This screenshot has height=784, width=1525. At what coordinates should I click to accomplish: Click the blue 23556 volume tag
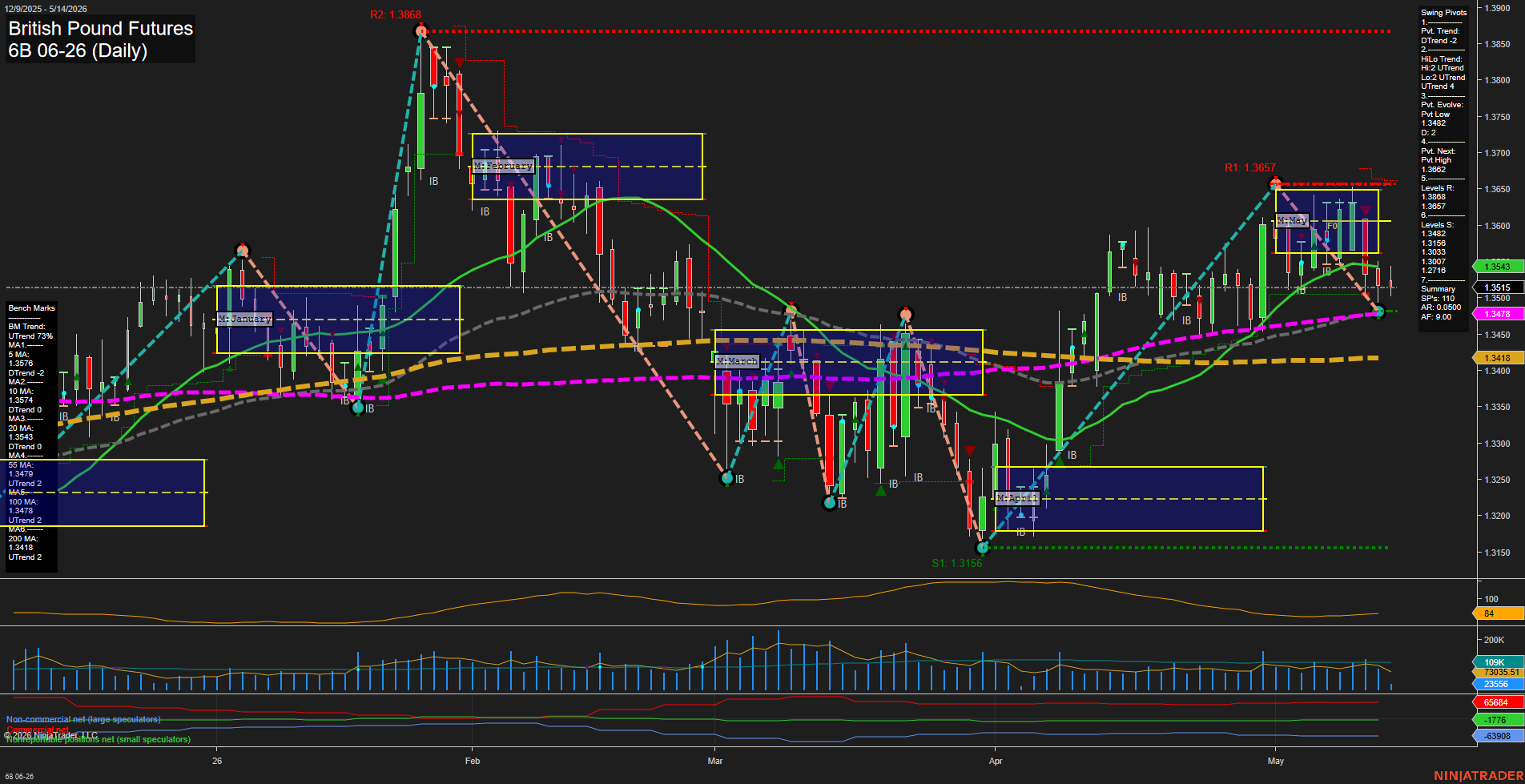(1498, 684)
